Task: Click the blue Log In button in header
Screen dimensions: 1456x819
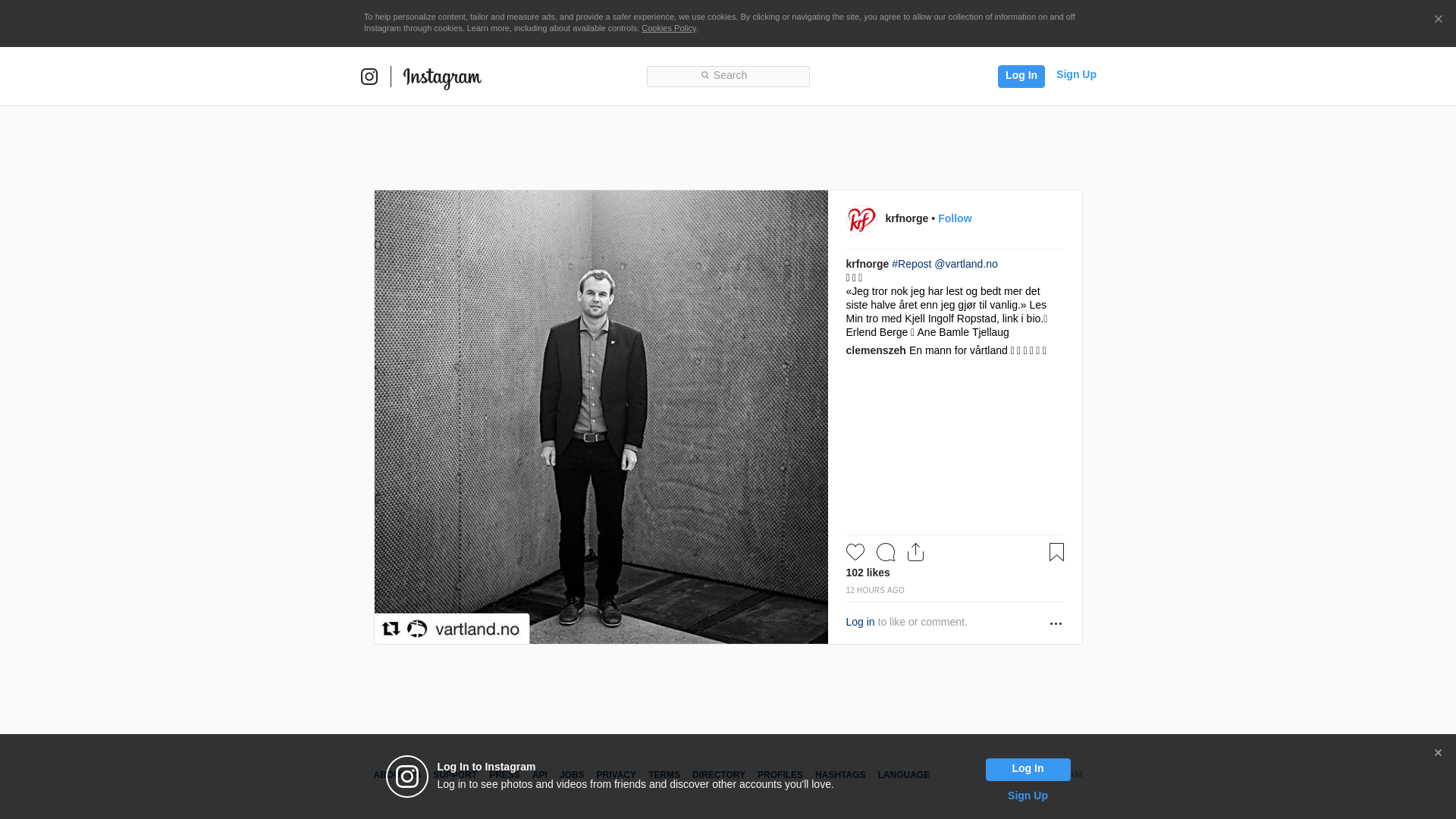Action: 1021,76
